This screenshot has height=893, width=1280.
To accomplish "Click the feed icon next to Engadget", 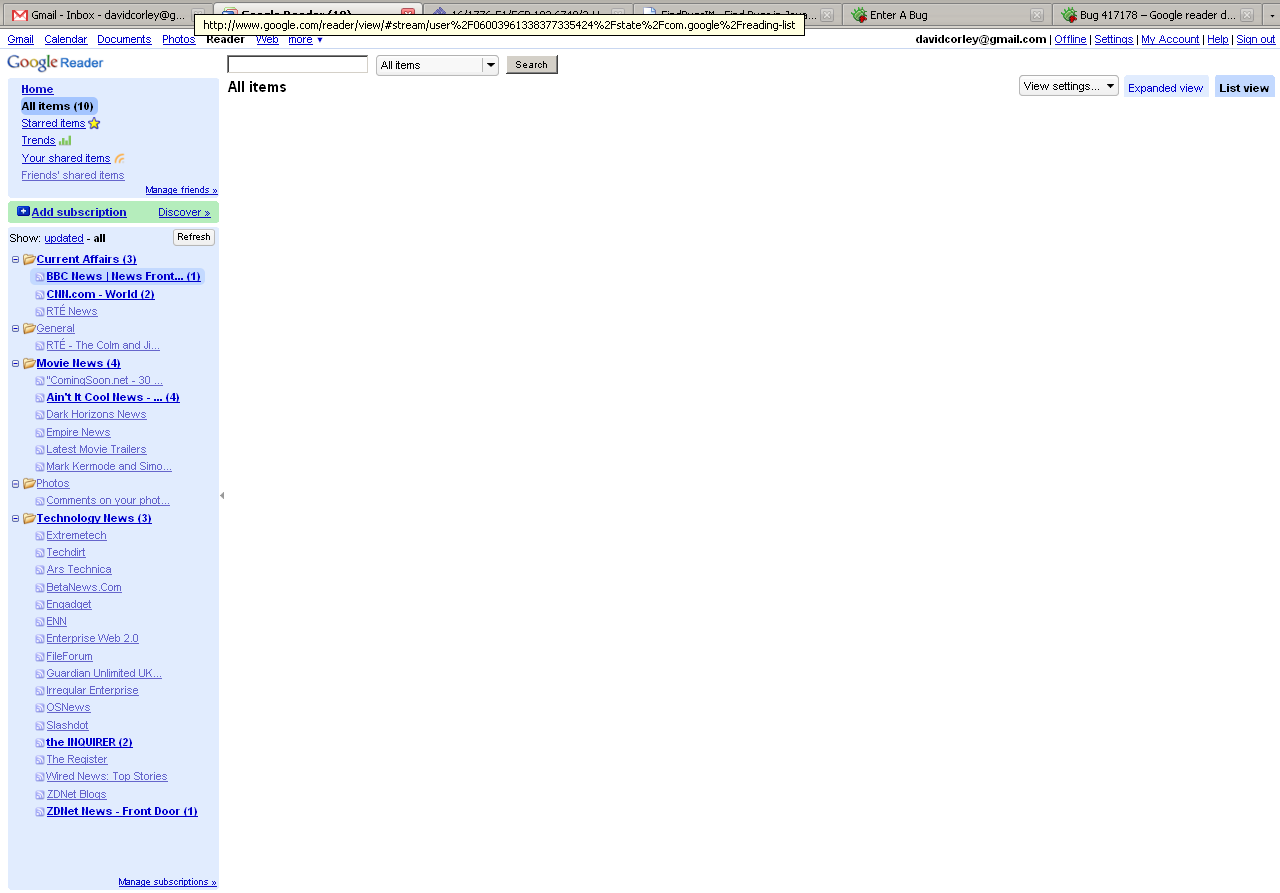I will (40, 605).
